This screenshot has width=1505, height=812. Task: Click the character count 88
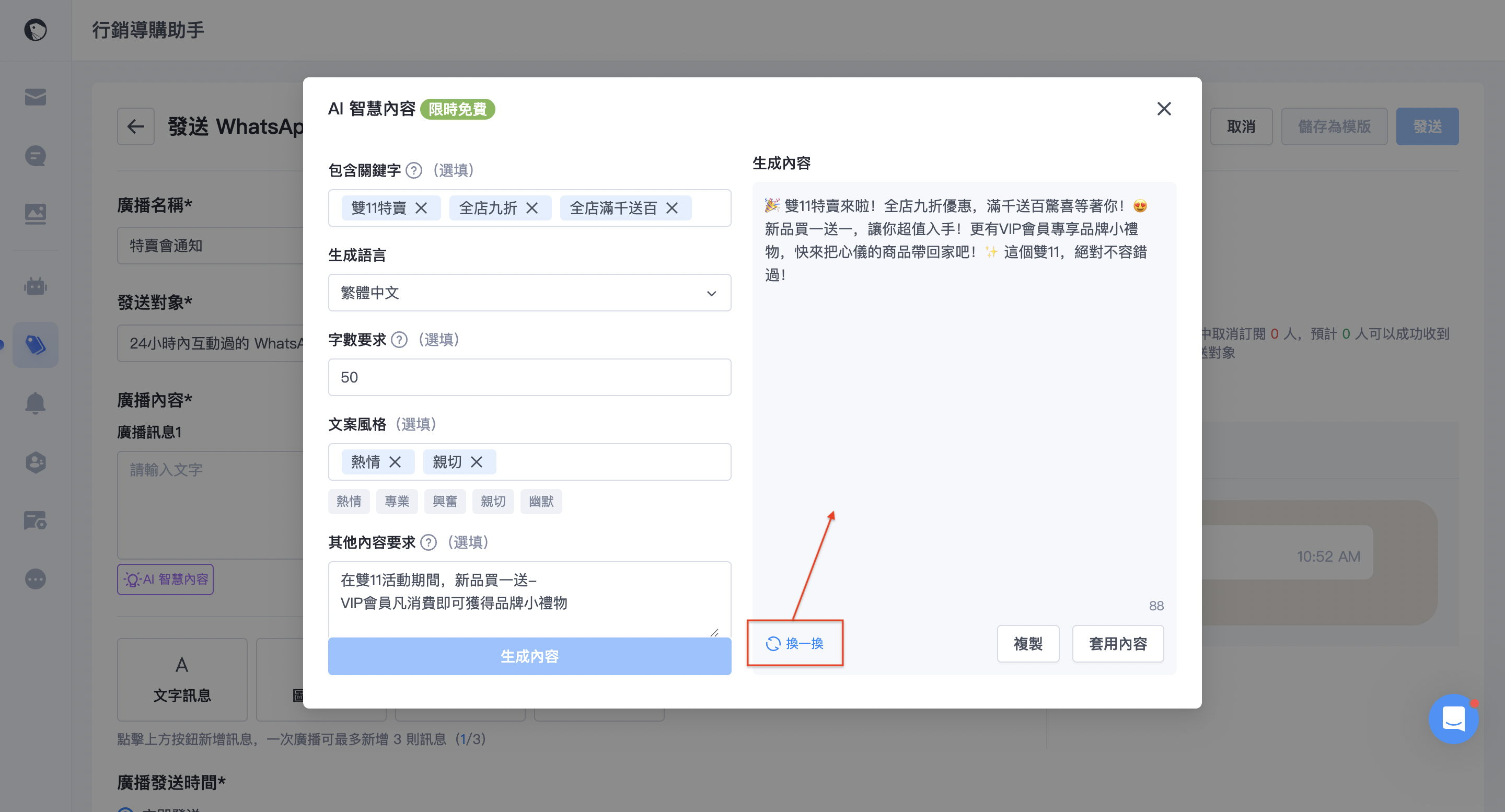[x=1156, y=606]
